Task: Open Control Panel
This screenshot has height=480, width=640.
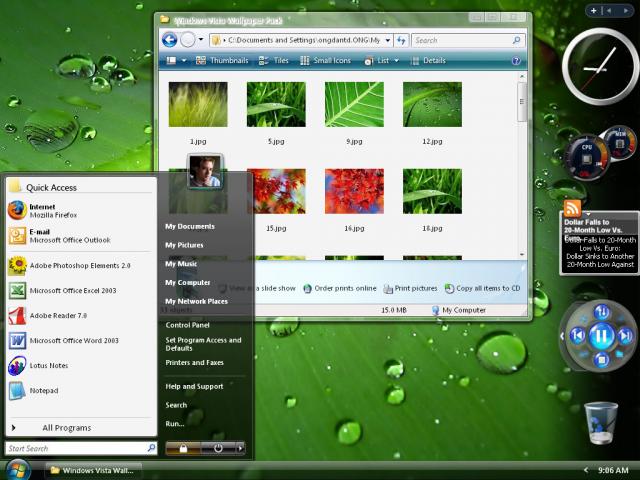Action: tap(187, 325)
